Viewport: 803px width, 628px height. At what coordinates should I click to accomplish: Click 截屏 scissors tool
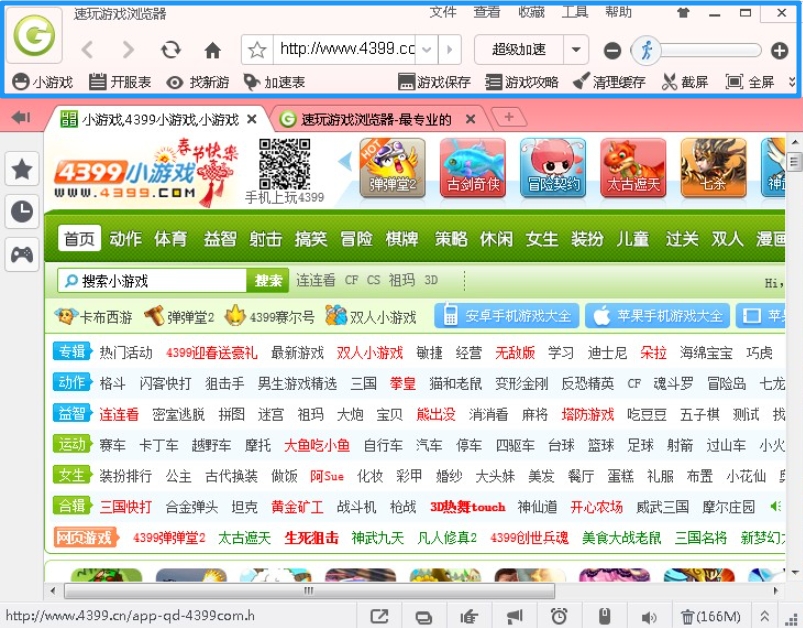tap(685, 82)
